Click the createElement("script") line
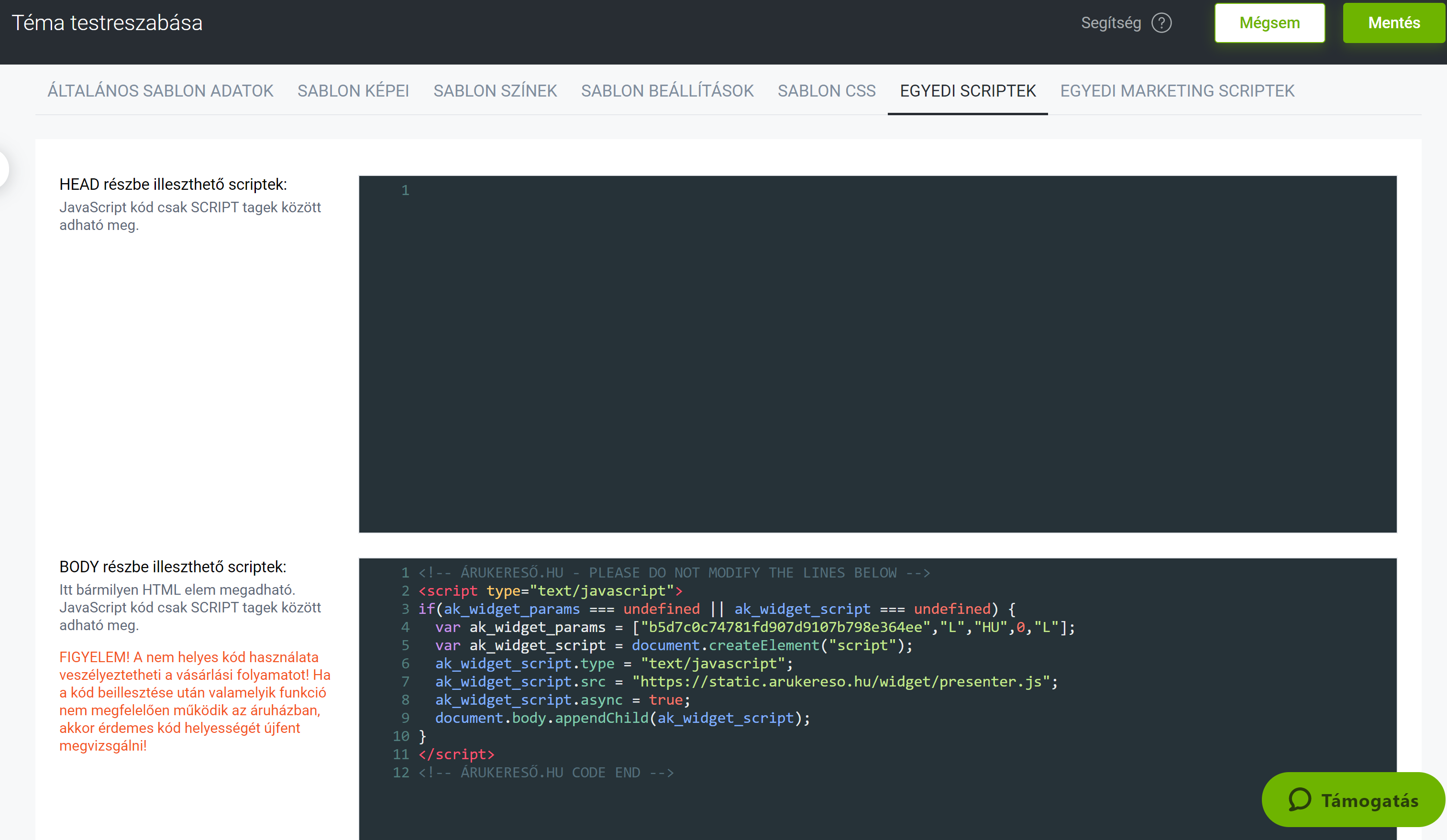 [674, 645]
